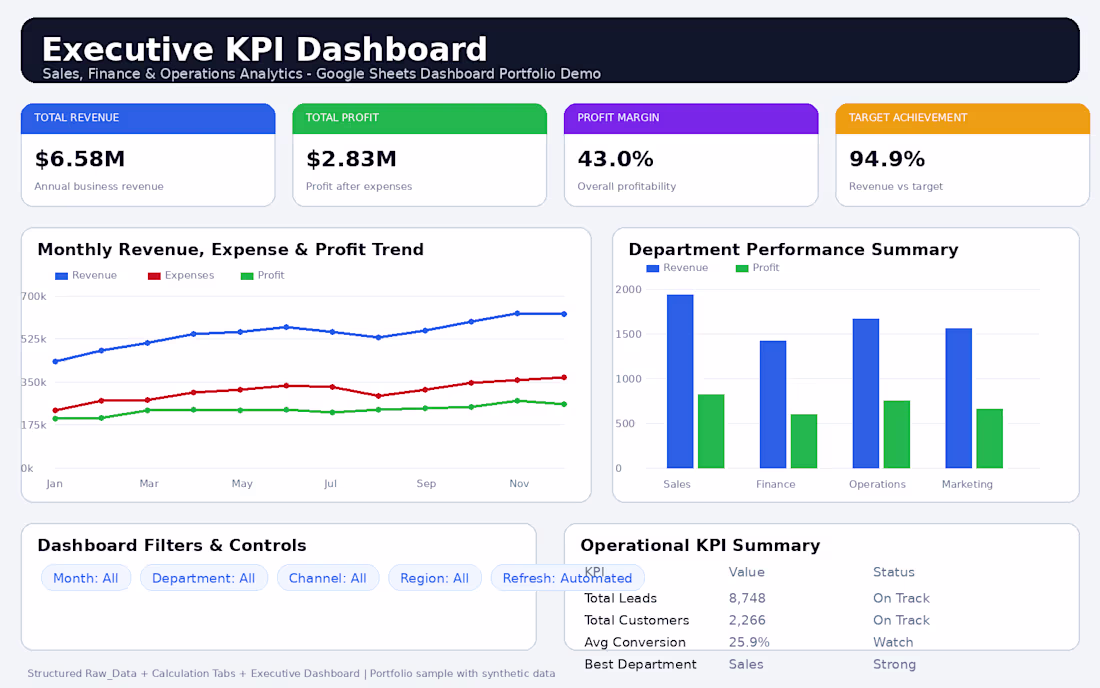Select the PROFIT MARGIN card header

(691, 118)
